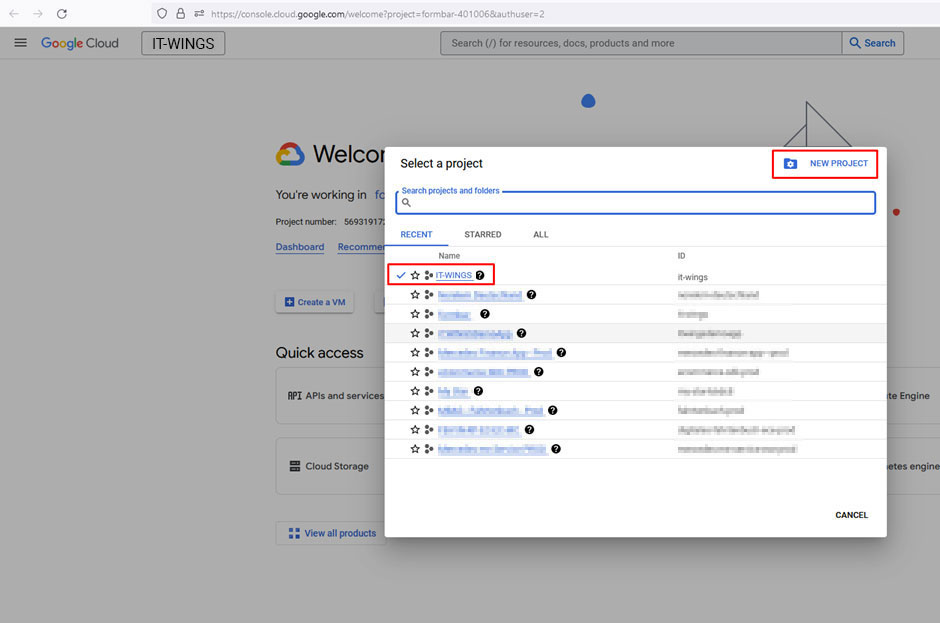
Task: Star the project directly below IT-WINGS
Action: pos(415,294)
